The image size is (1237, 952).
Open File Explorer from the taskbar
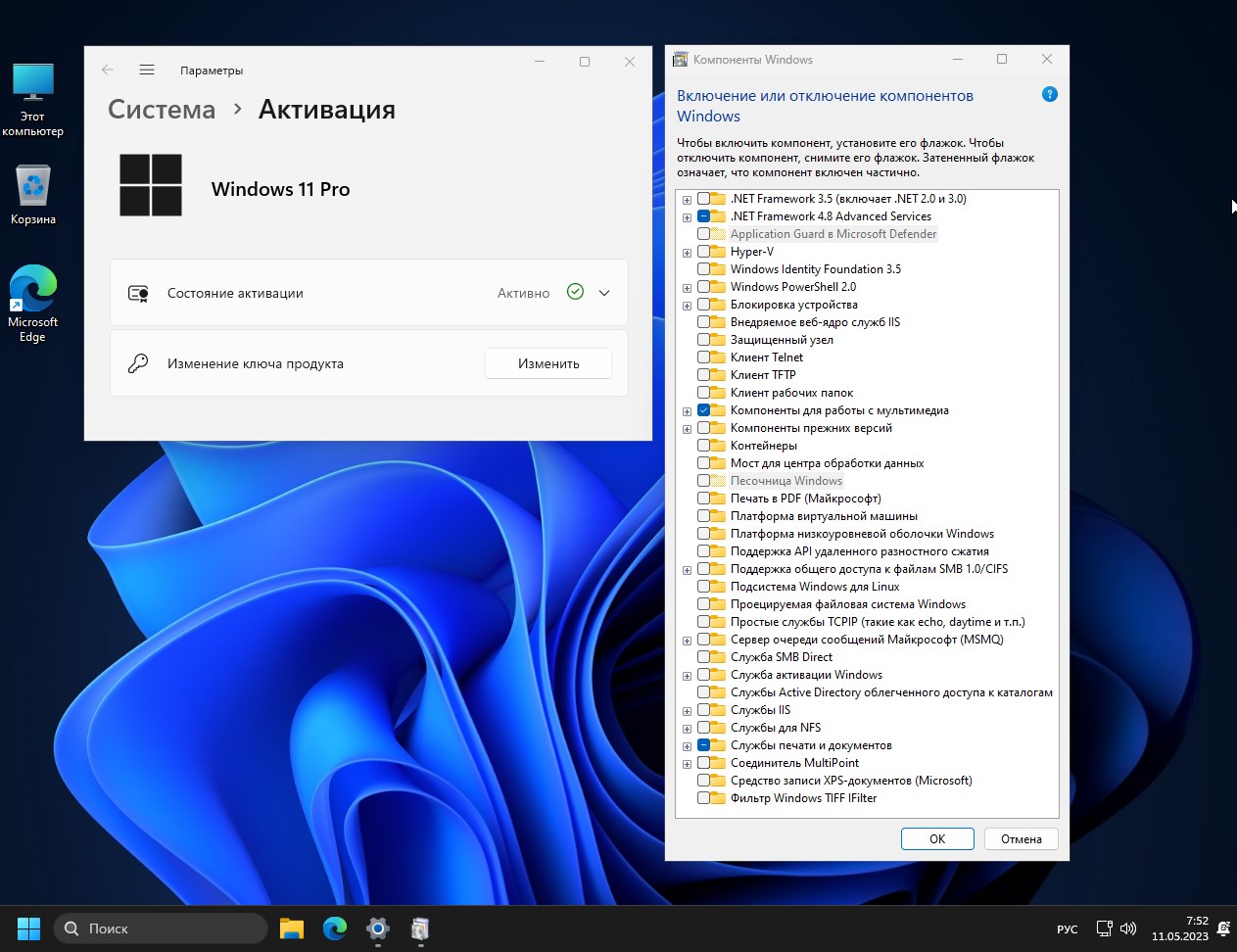click(292, 928)
